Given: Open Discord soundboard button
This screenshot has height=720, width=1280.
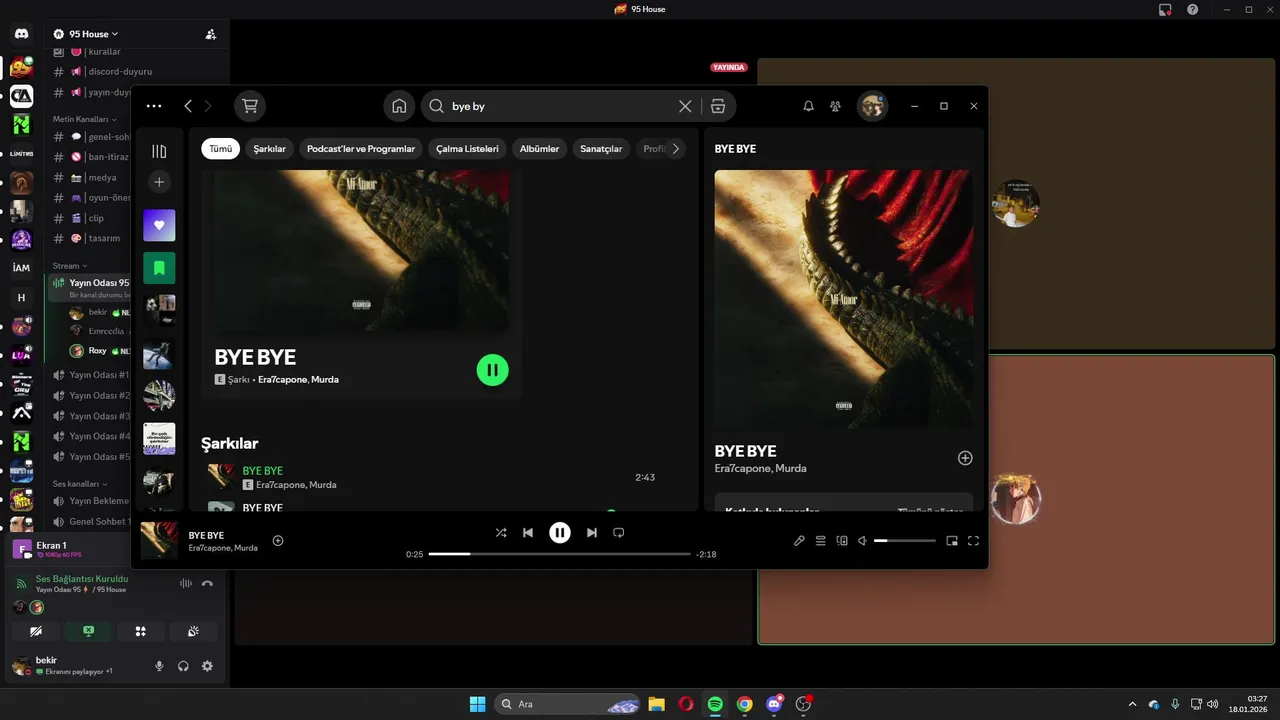Looking at the screenshot, I should (x=193, y=631).
